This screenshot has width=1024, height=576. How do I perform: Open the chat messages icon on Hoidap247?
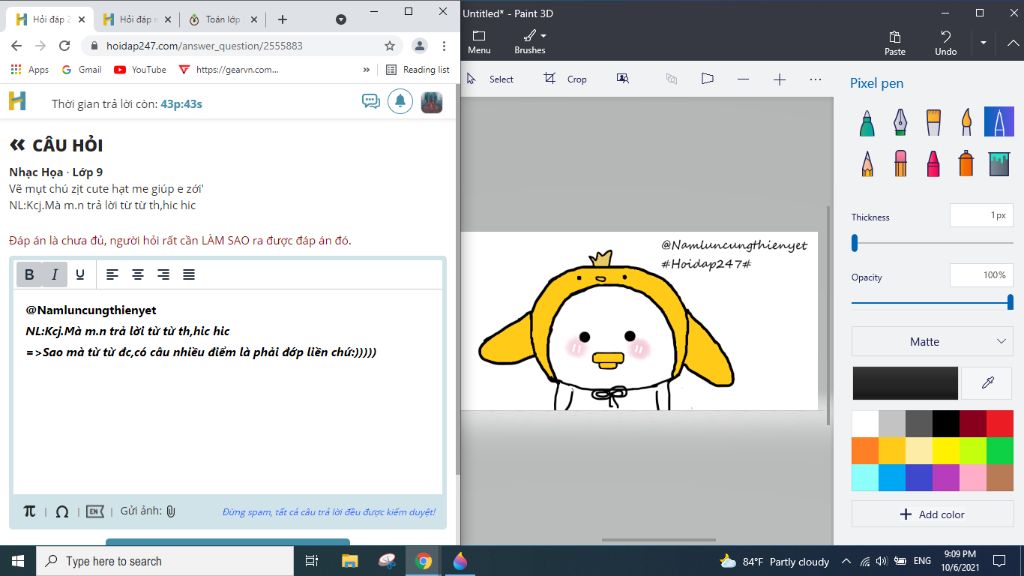(x=370, y=101)
